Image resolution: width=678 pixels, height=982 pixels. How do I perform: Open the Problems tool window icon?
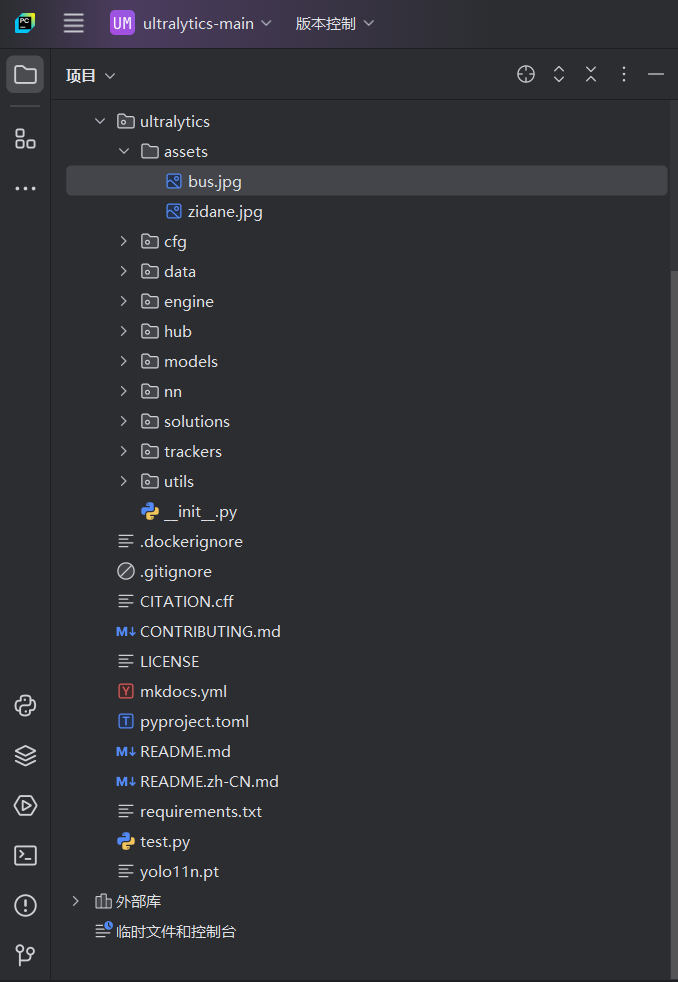(25, 906)
